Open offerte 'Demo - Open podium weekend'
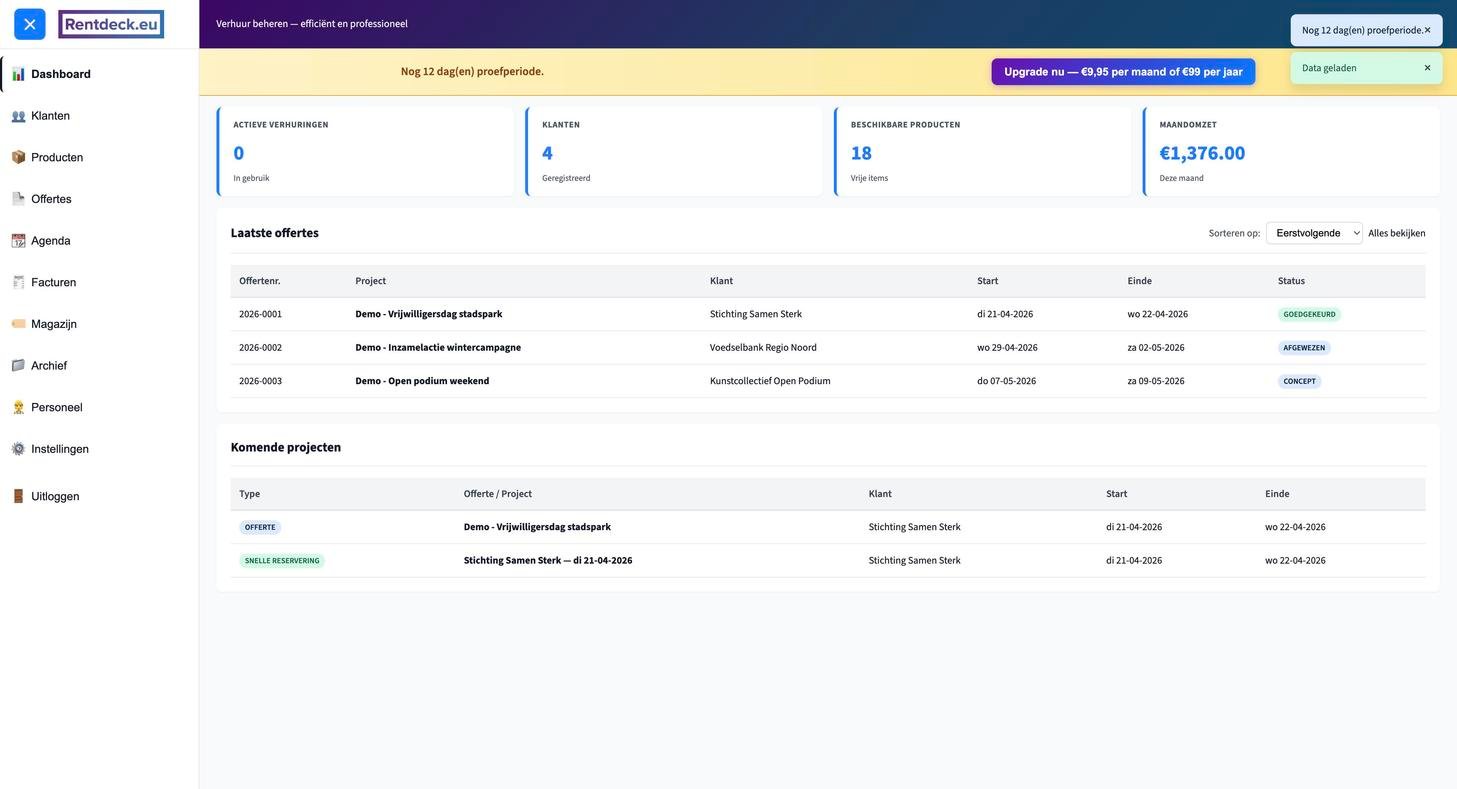The width and height of the screenshot is (1457, 789). [422, 381]
